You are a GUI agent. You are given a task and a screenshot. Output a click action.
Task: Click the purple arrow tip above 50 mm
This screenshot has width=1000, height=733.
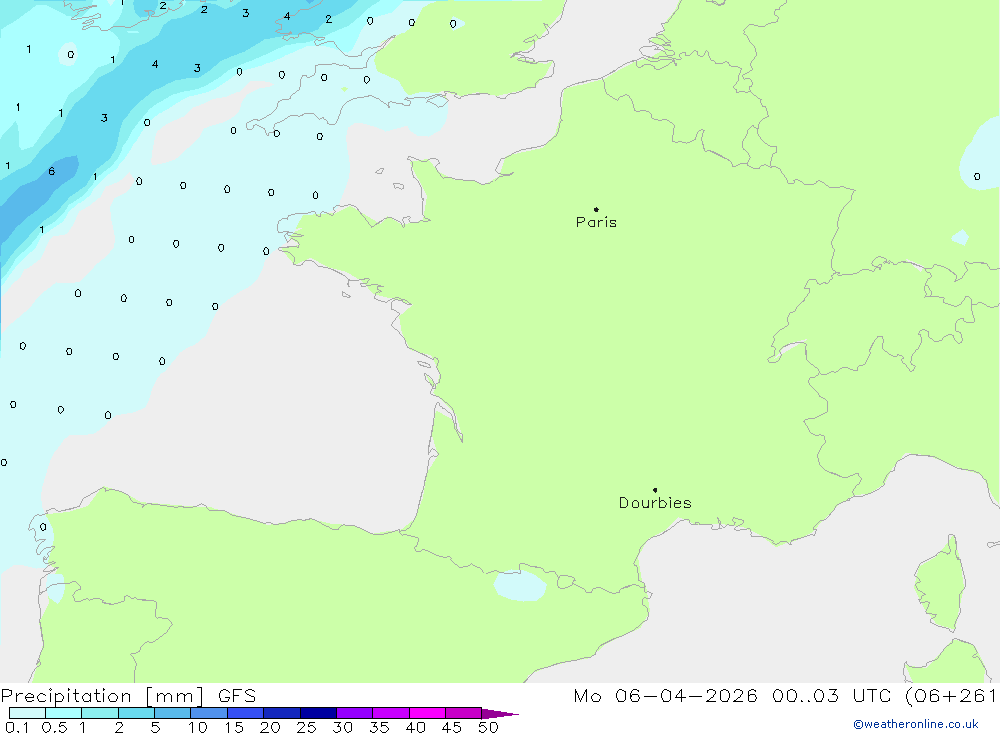tap(500, 714)
